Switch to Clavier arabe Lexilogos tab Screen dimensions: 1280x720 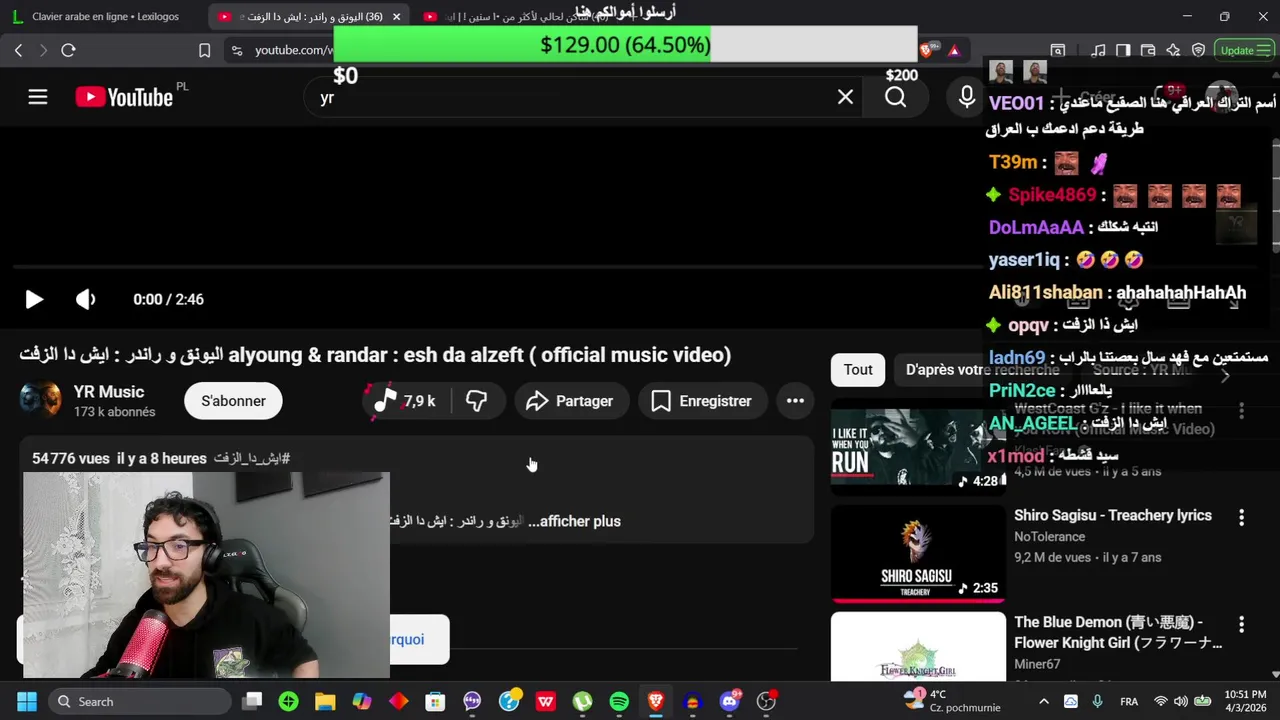(x=105, y=17)
